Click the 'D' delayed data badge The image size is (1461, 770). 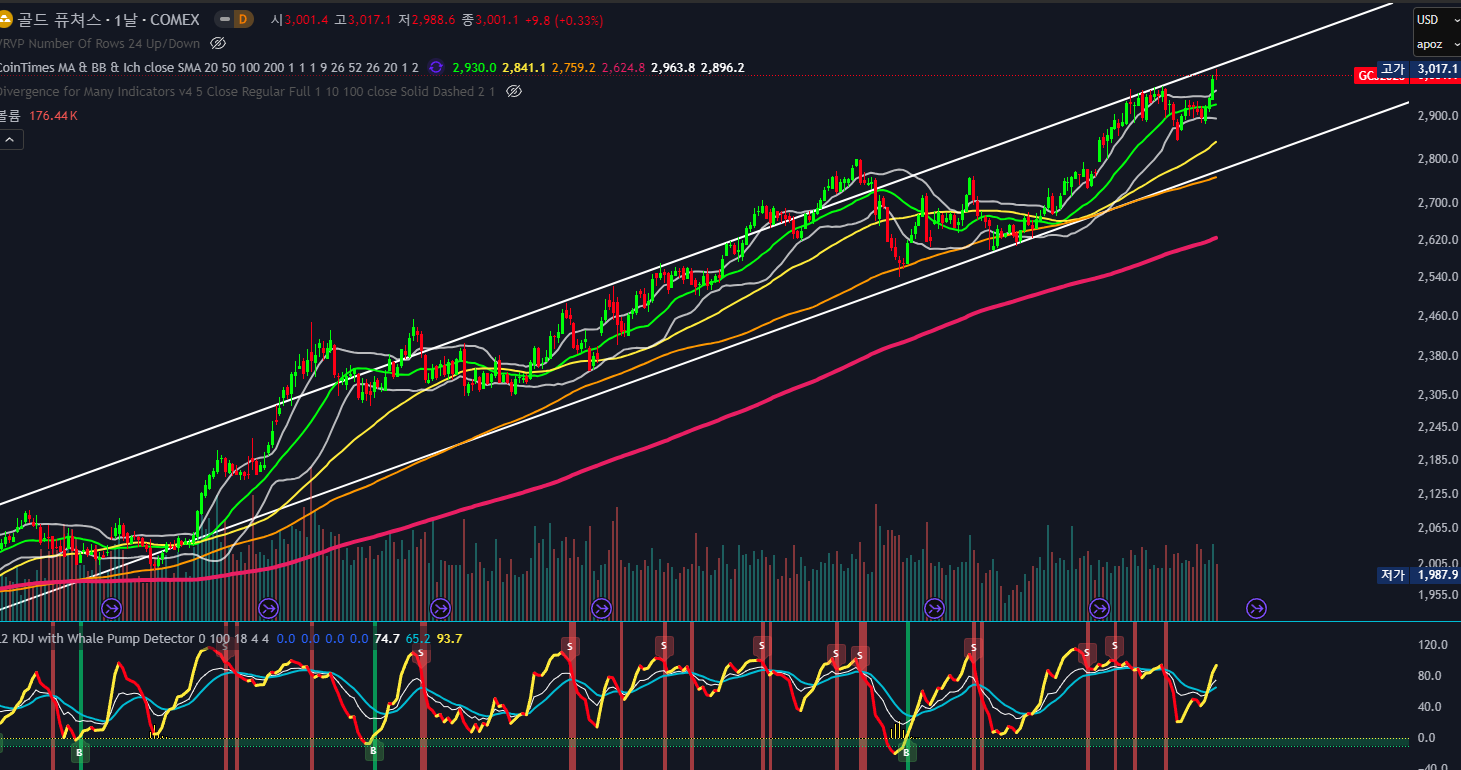pos(241,19)
